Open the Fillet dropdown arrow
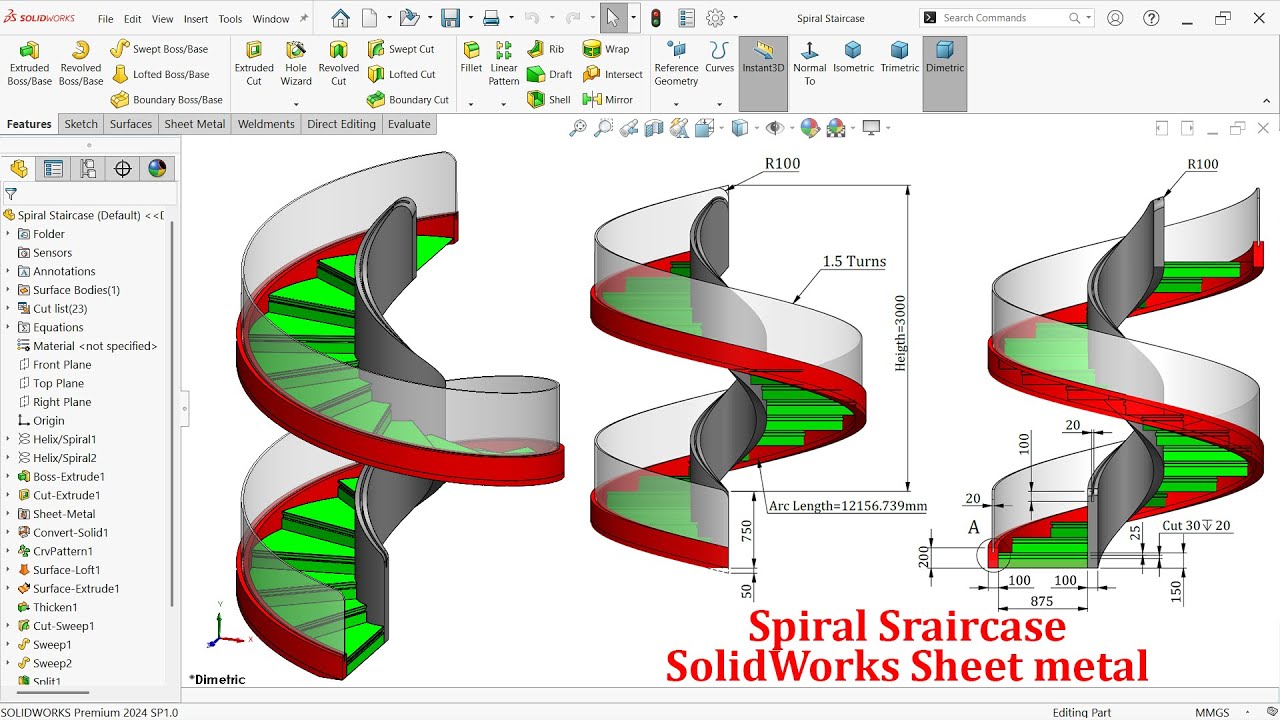 point(471,103)
